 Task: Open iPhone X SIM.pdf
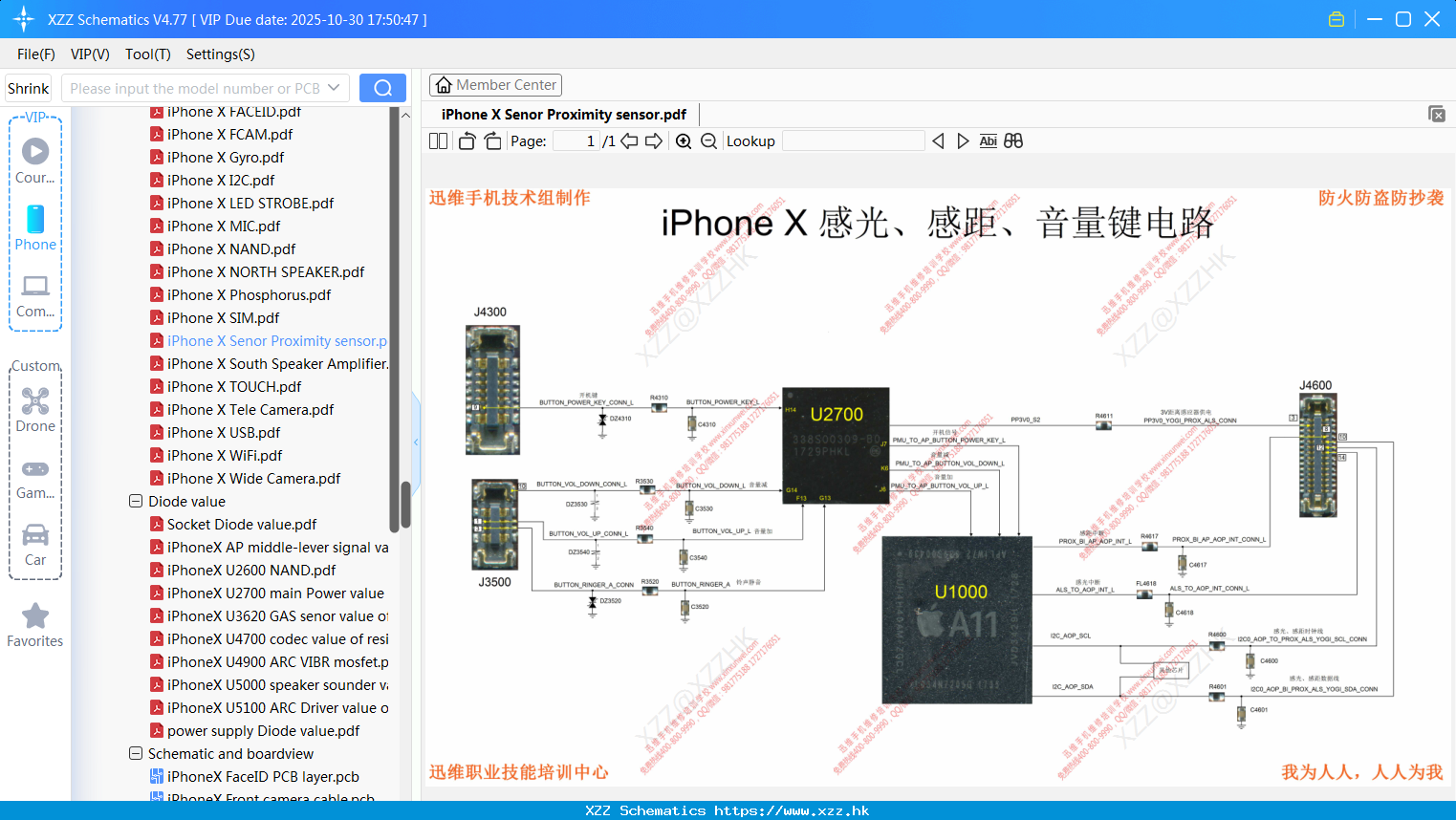pyautogui.click(x=224, y=318)
